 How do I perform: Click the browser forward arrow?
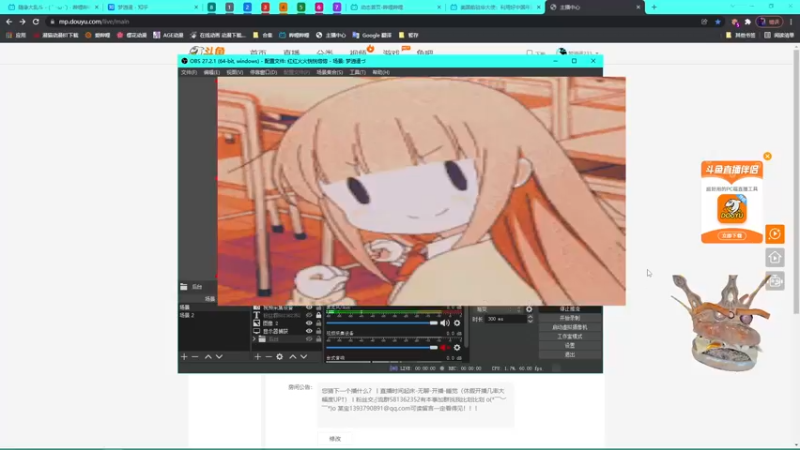pyautogui.click(x=22, y=21)
